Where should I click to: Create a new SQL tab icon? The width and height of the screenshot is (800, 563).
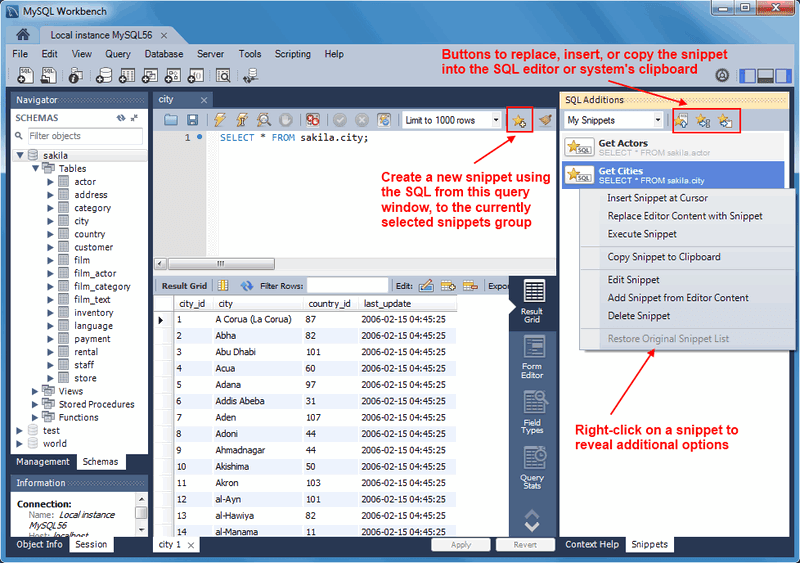tap(25, 76)
